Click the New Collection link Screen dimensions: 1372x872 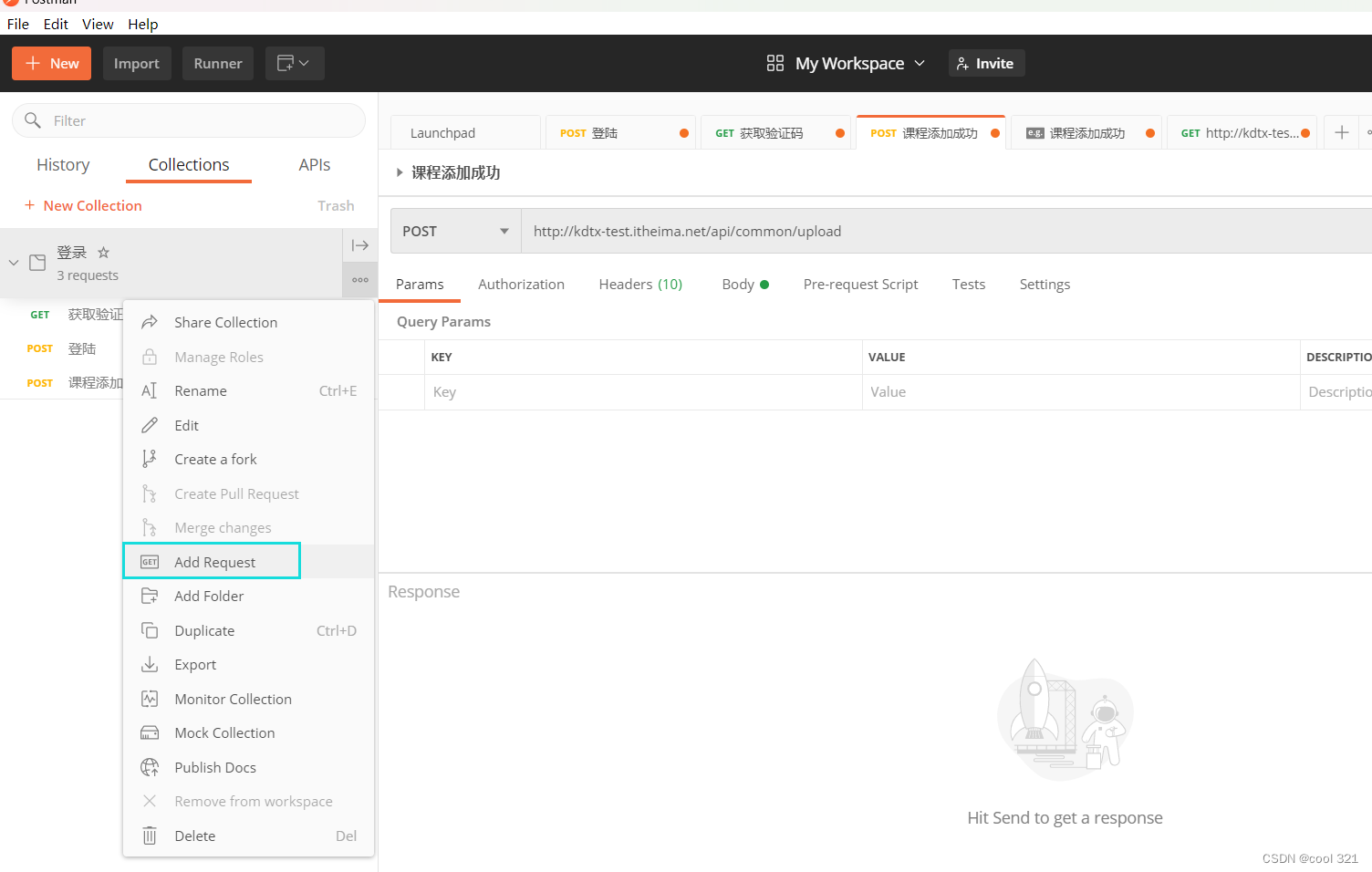tap(83, 205)
